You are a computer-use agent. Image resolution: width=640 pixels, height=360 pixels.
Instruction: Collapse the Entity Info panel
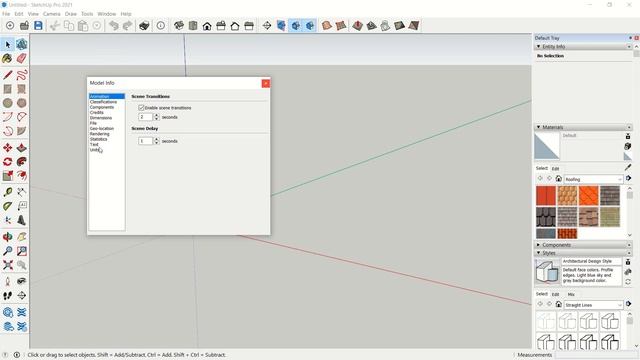point(538,47)
